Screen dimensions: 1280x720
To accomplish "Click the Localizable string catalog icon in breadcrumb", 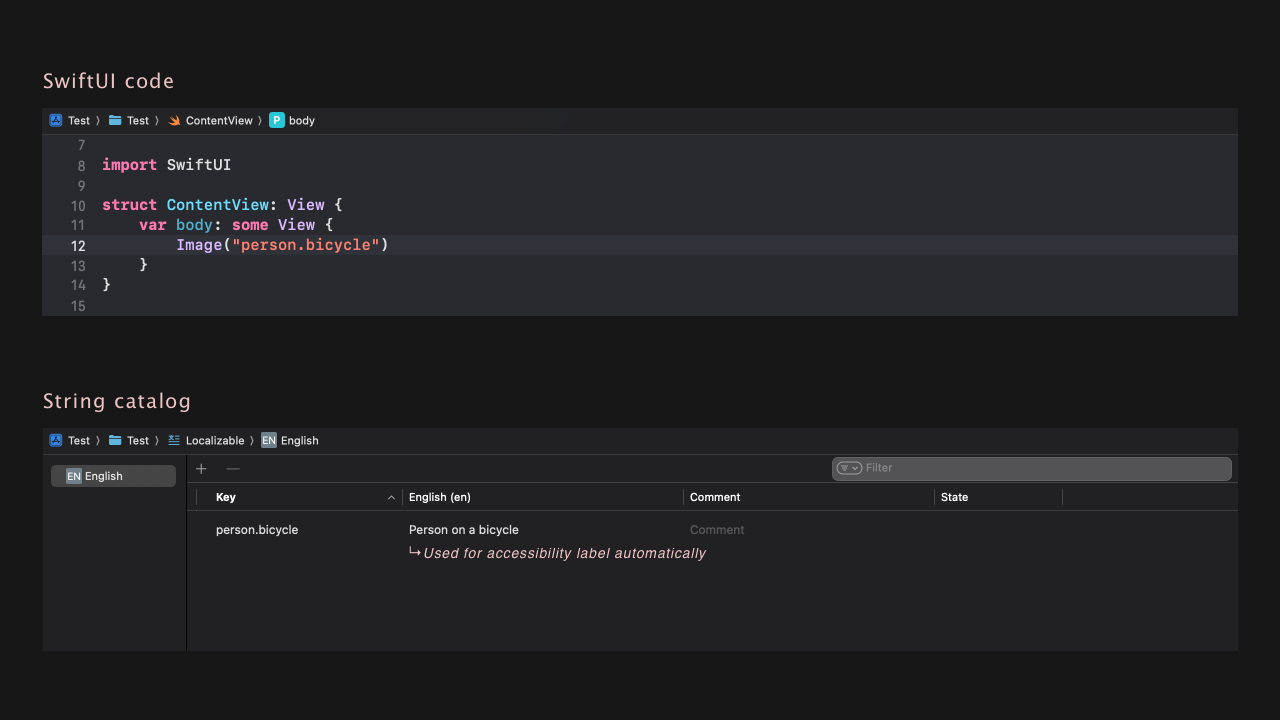I will (174, 441).
